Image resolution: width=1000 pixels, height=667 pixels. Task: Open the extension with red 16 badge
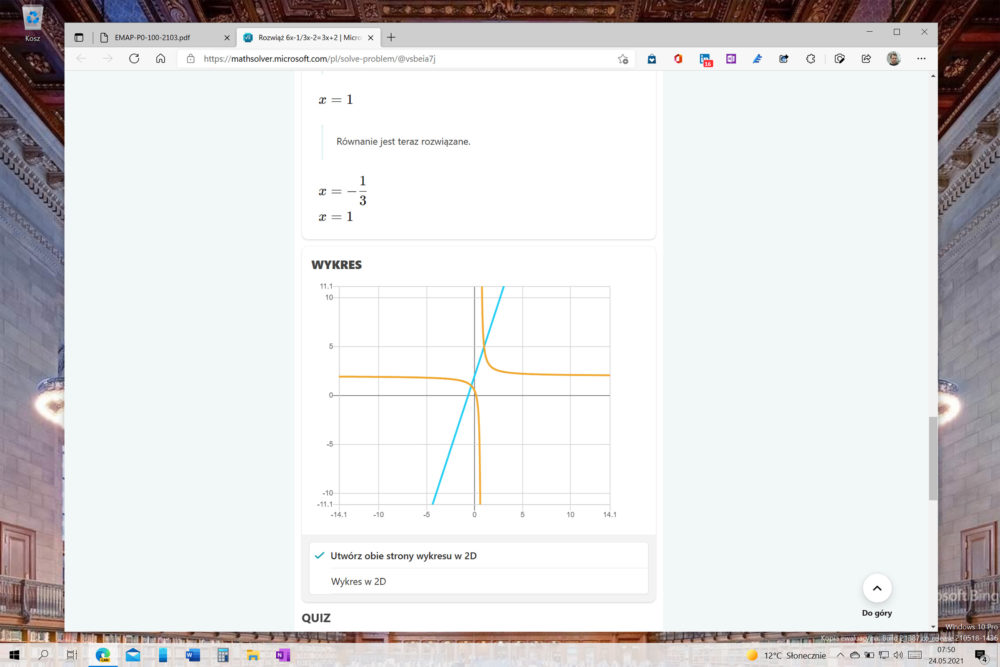coord(705,59)
